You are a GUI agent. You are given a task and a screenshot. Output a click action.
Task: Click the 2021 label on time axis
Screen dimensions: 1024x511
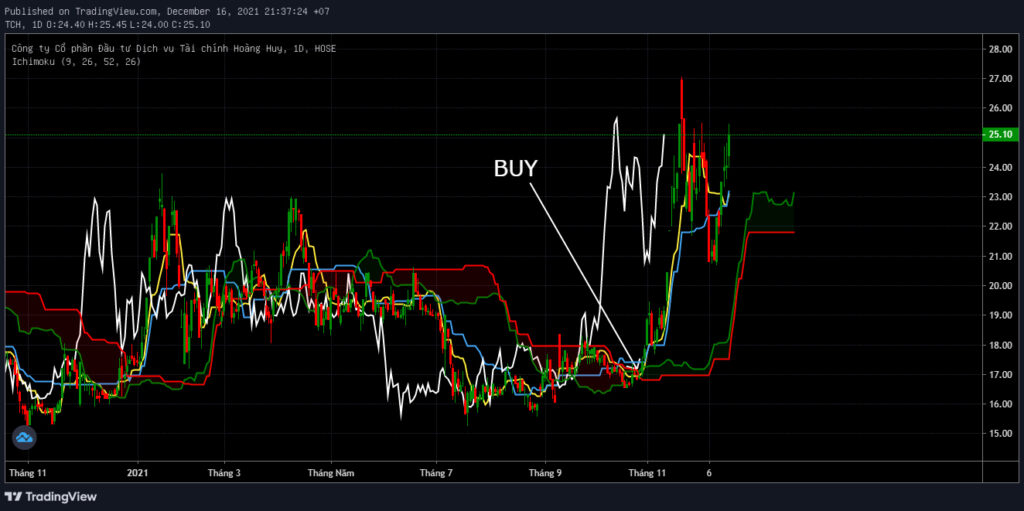pyautogui.click(x=138, y=472)
